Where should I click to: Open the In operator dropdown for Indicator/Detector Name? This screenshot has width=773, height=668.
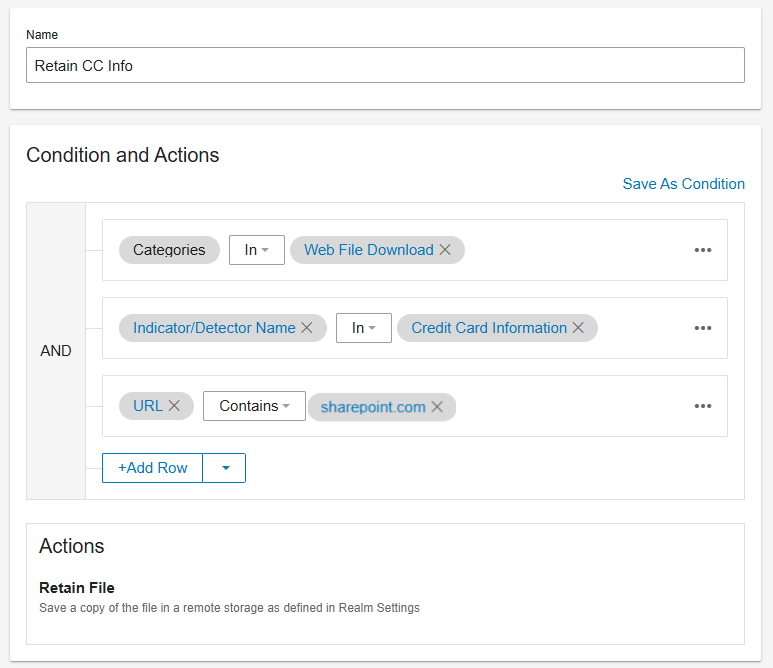point(364,328)
